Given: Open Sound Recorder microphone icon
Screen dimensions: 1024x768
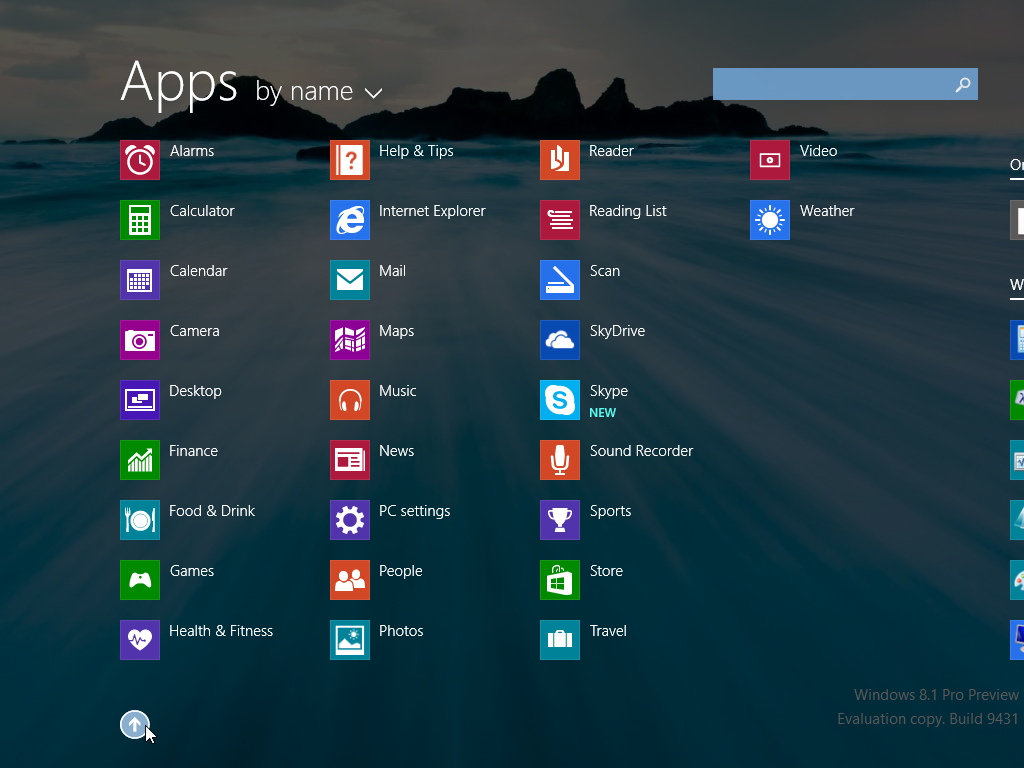Looking at the screenshot, I should [560, 460].
